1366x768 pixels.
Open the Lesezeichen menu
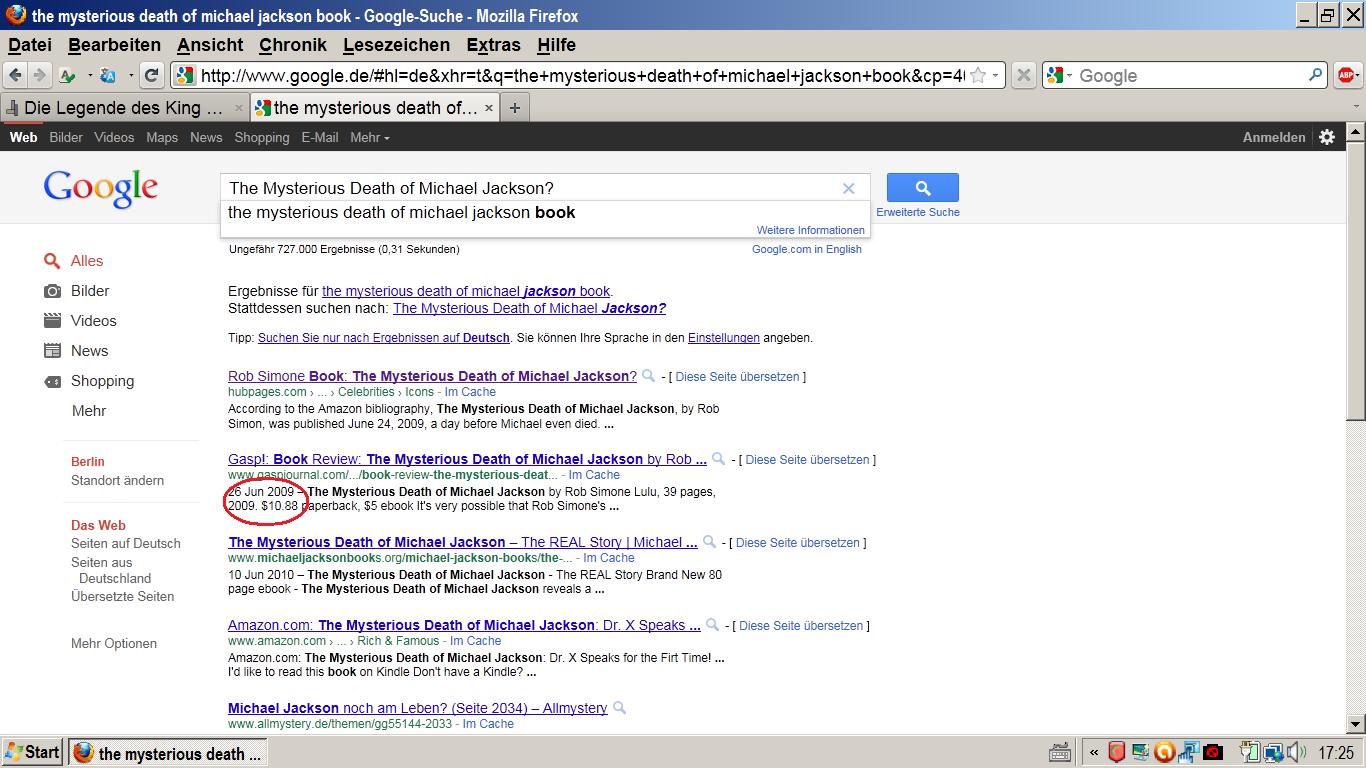(x=396, y=45)
